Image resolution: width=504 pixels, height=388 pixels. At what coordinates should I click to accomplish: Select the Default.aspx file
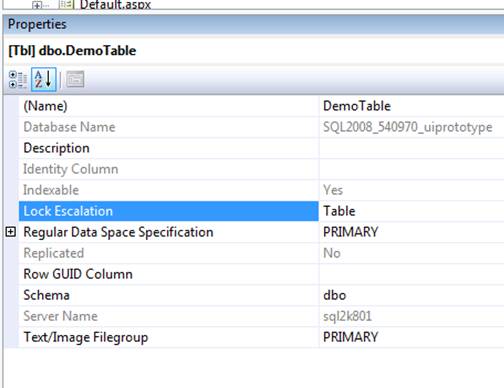pyautogui.click(x=115, y=5)
